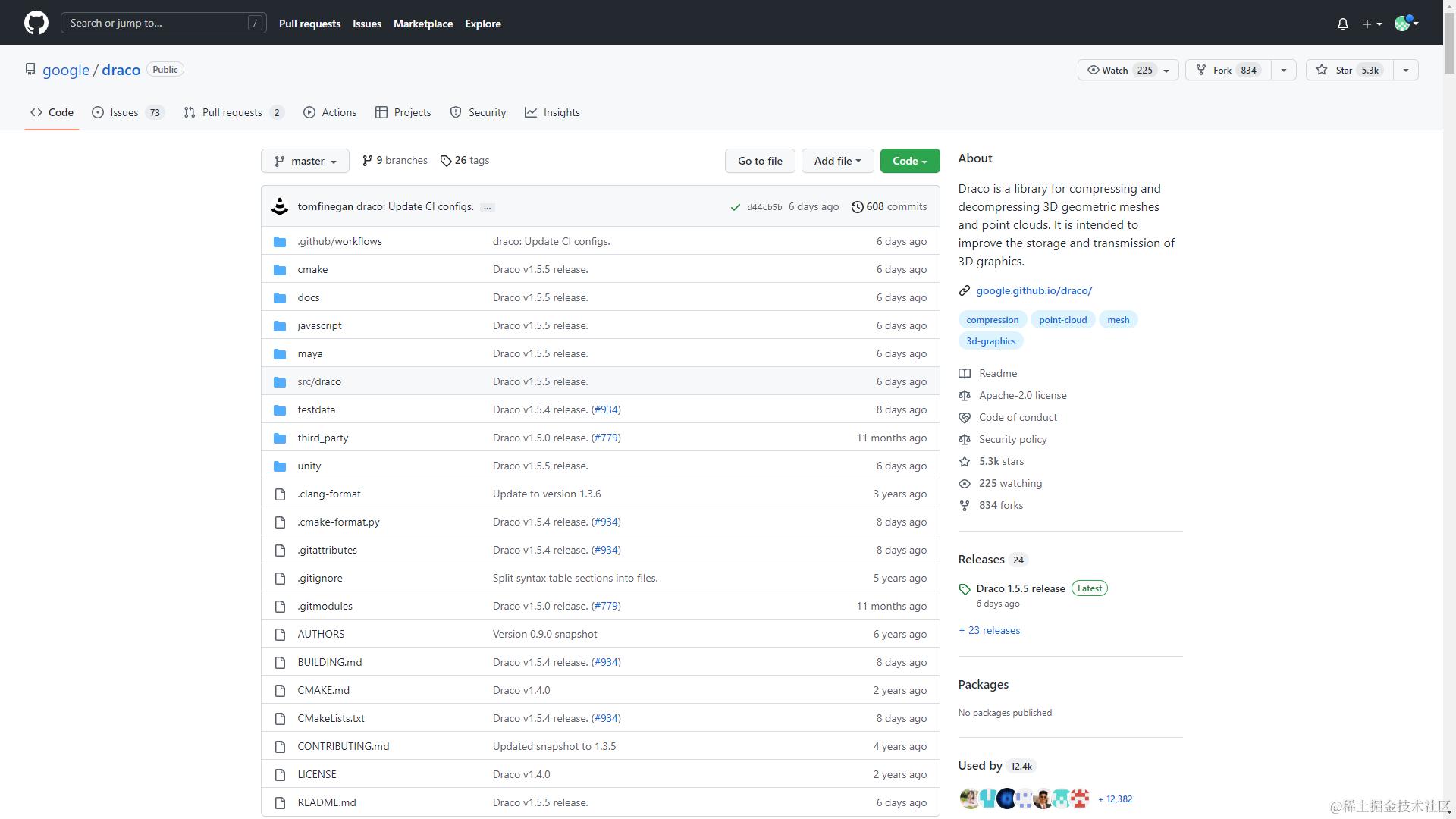Open the user avatar menu
The height and width of the screenshot is (819, 1456).
[x=1406, y=23]
